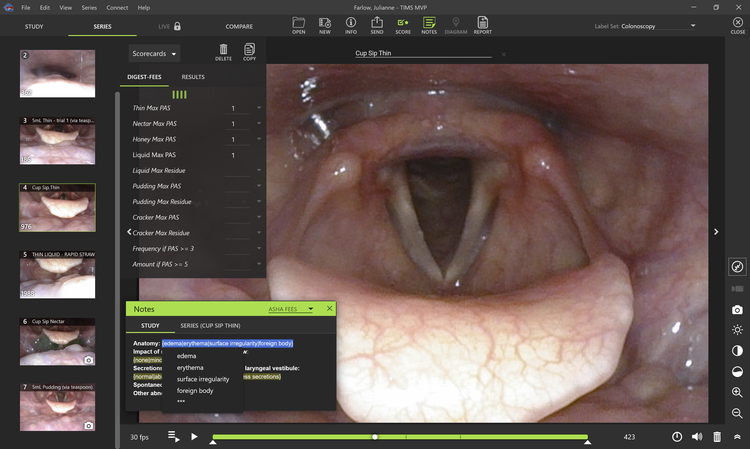Mute the audio with speaker icon
Viewport: 750px width, 449px height.
click(x=697, y=437)
